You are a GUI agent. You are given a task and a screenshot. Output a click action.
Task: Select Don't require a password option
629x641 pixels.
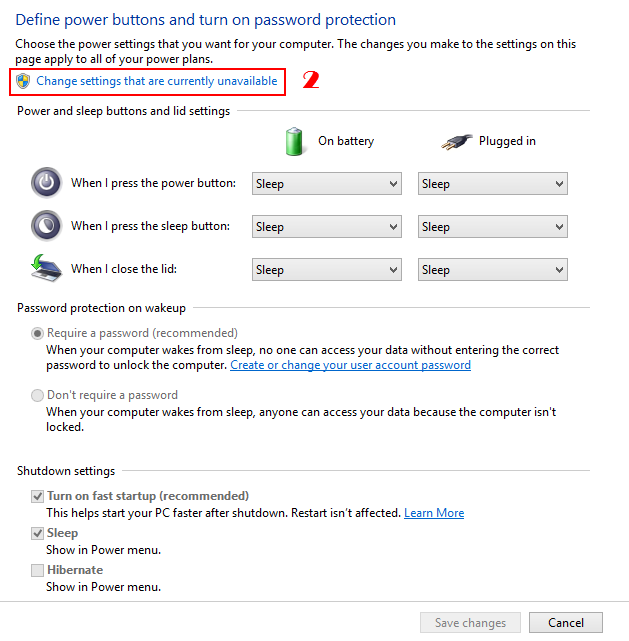[x=38, y=395]
